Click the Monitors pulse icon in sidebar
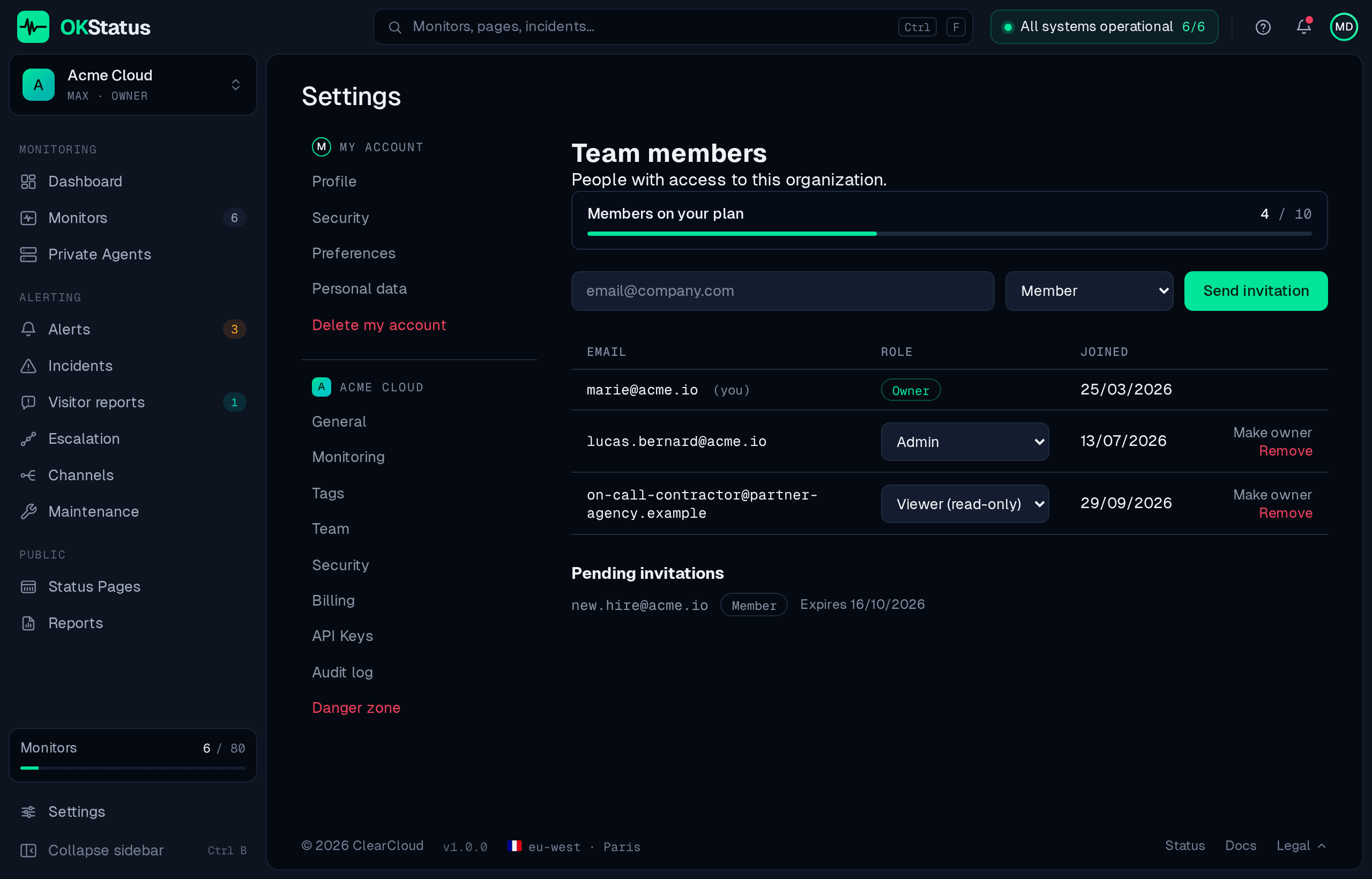Image resolution: width=1372 pixels, height=879 pixels. click(x=28, y=218)
